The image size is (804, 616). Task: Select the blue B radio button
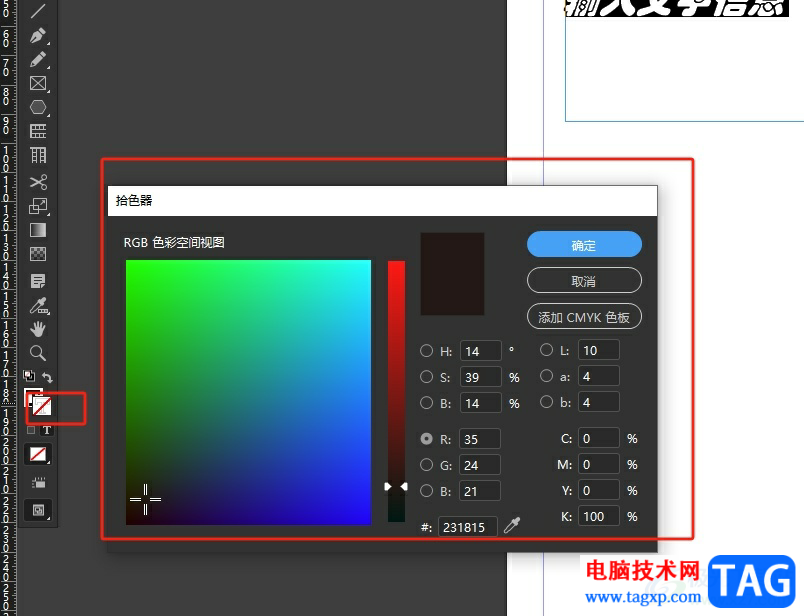[426, 491]
